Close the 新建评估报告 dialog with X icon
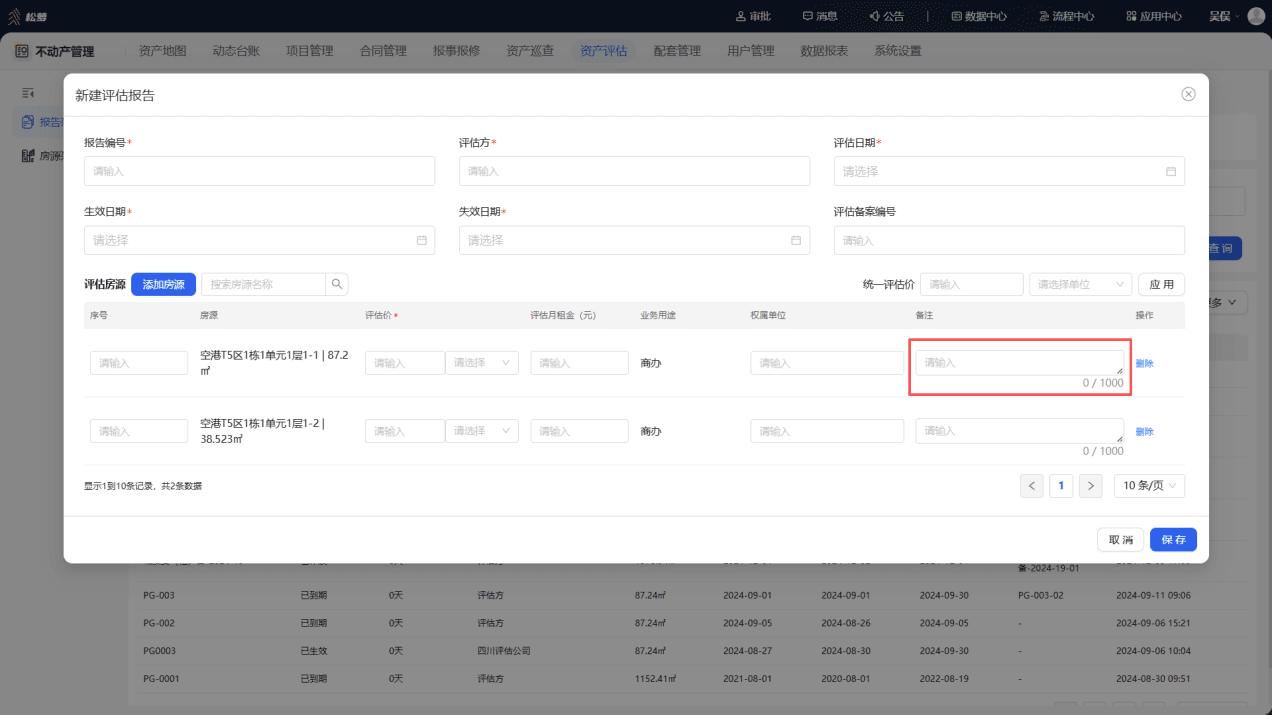The image size is (1272, 715). point(1188,94)
